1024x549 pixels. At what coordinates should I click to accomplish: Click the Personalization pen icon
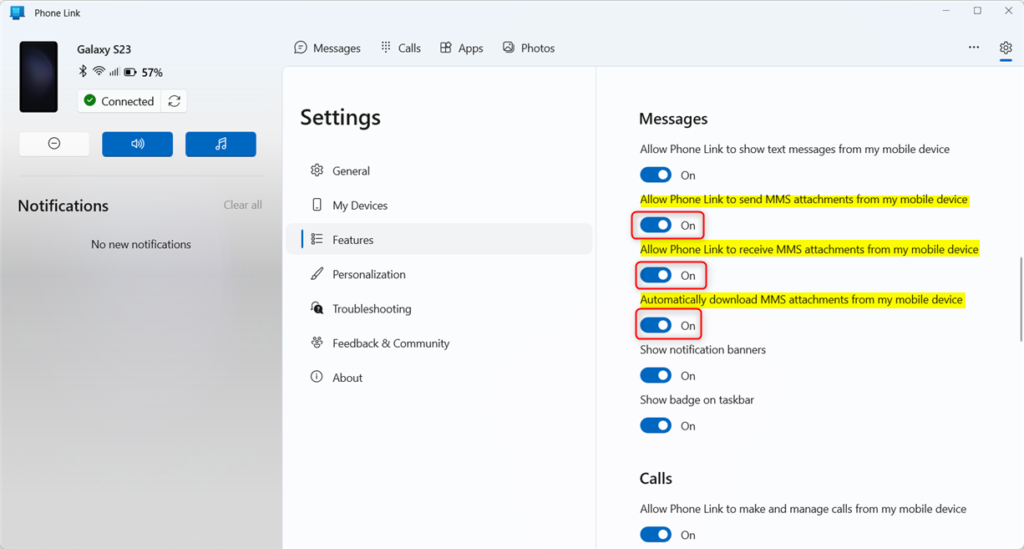tap(317, 274)
